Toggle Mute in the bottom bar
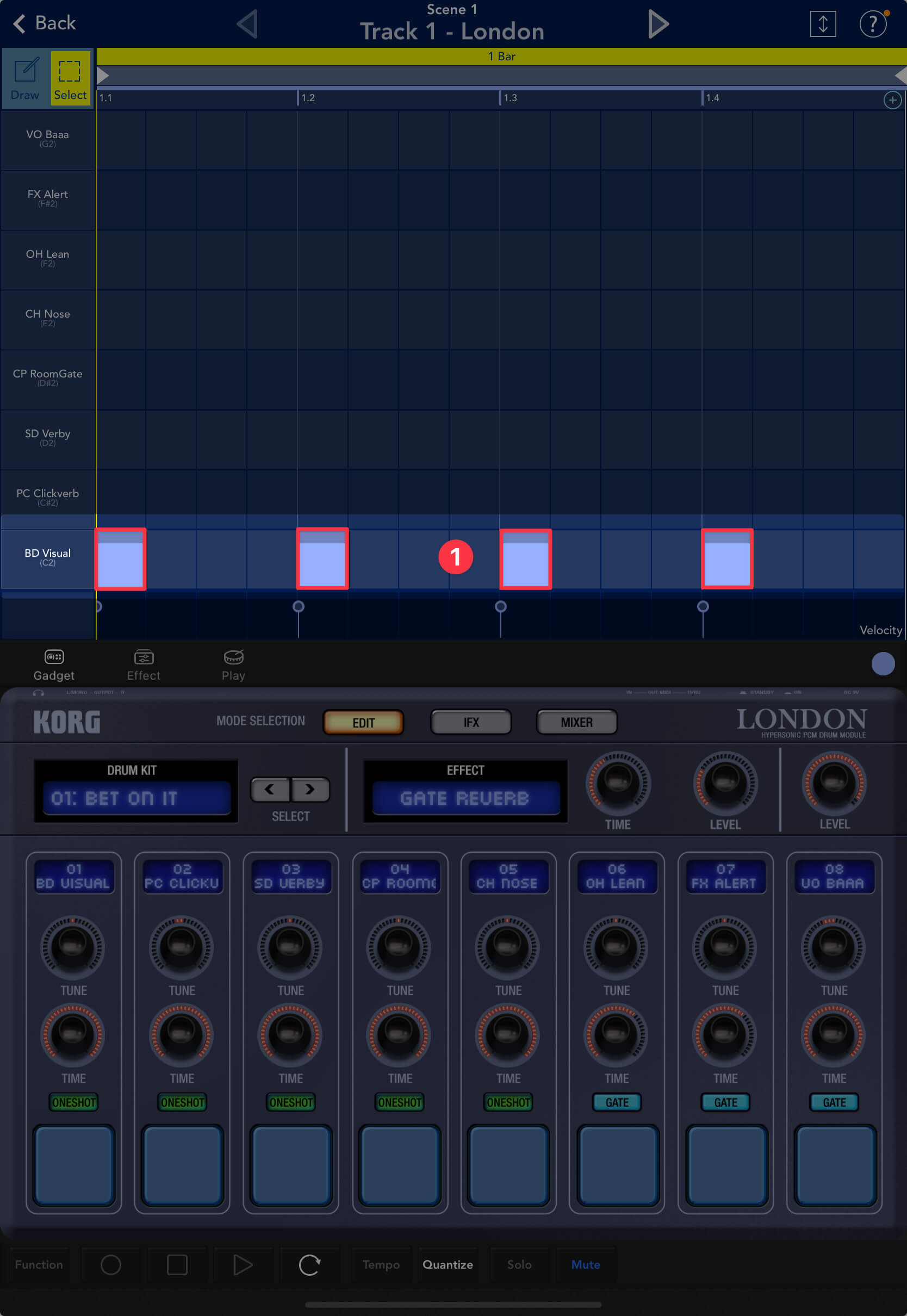The width and height of the screenshot is (907, 1316). [585, 1264]
